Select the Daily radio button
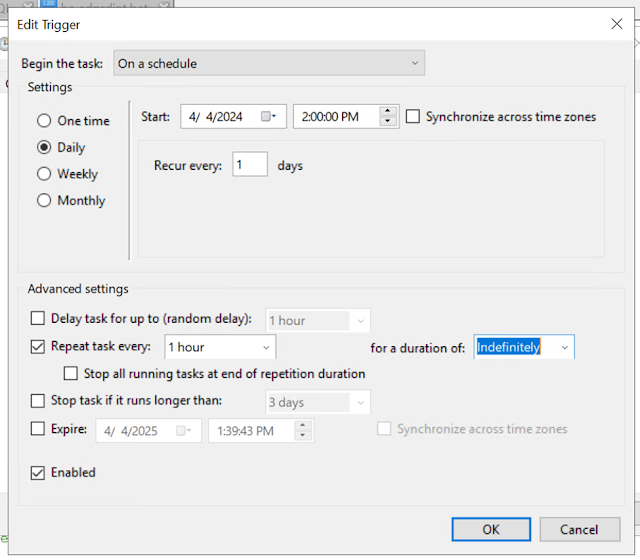 point(44,147)
